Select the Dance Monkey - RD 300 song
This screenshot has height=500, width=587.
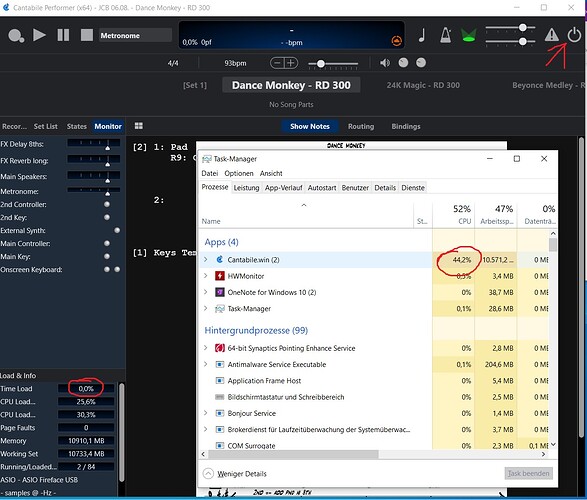tap(291, 85)
